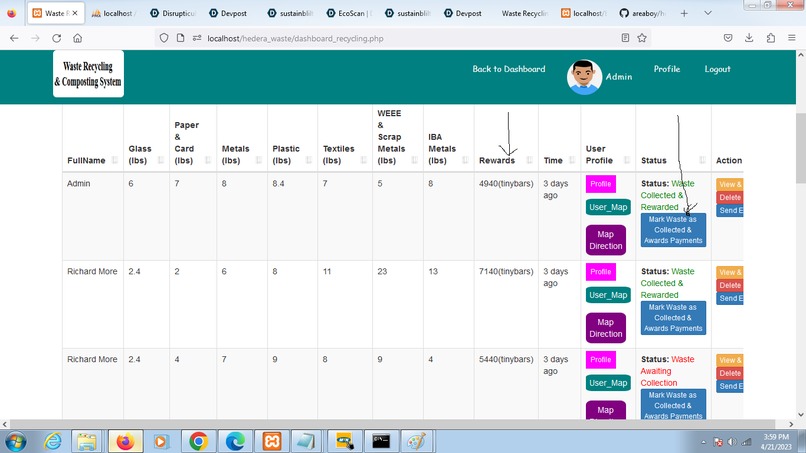
Task: Open Firefox hamburger menu
Action: coord(792,38)
